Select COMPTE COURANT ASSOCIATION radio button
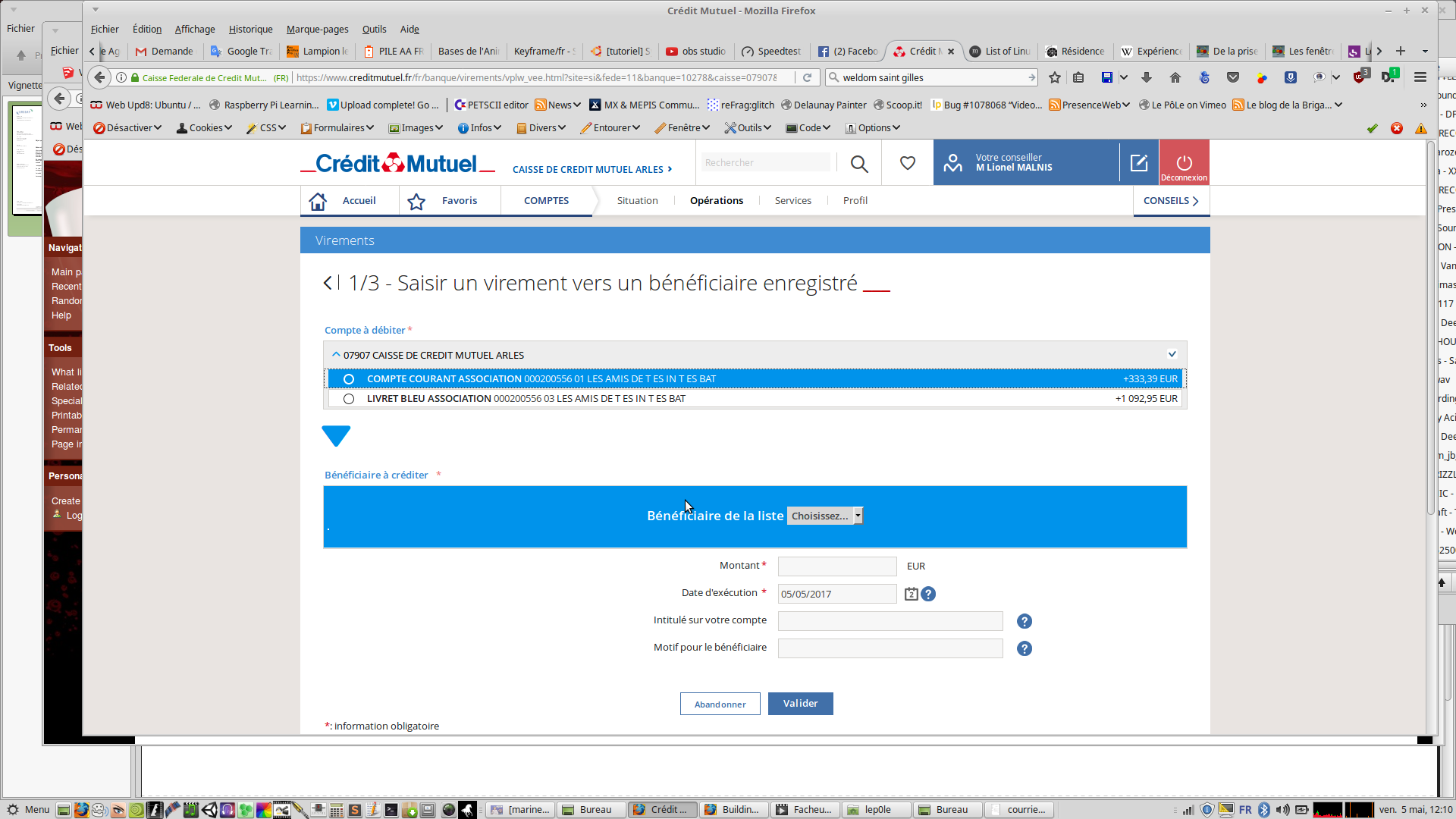This screenshot has width=1456, height=819. (x=349, y=379)
